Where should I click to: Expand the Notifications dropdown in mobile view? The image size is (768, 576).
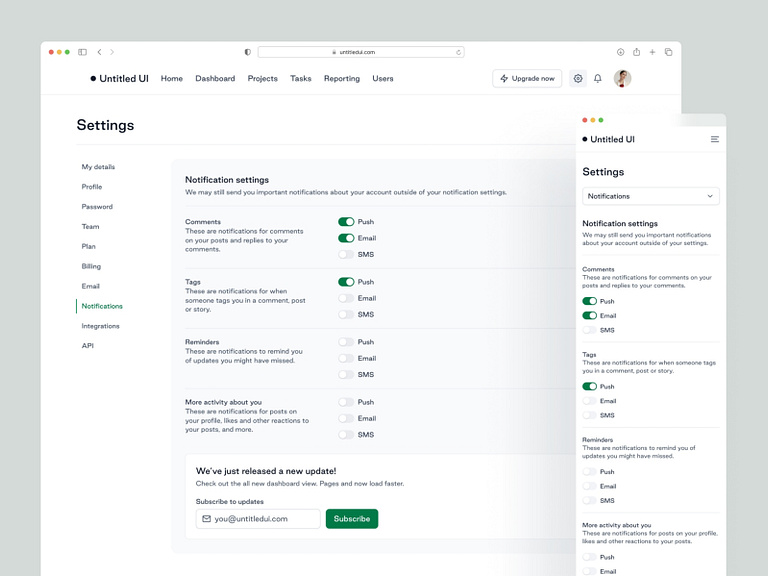click(650, 196)
